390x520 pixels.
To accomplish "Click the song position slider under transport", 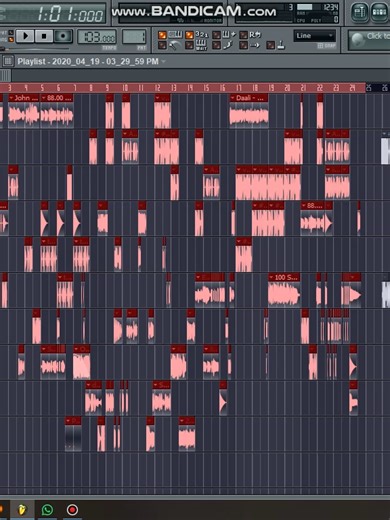I will (35, 49).
